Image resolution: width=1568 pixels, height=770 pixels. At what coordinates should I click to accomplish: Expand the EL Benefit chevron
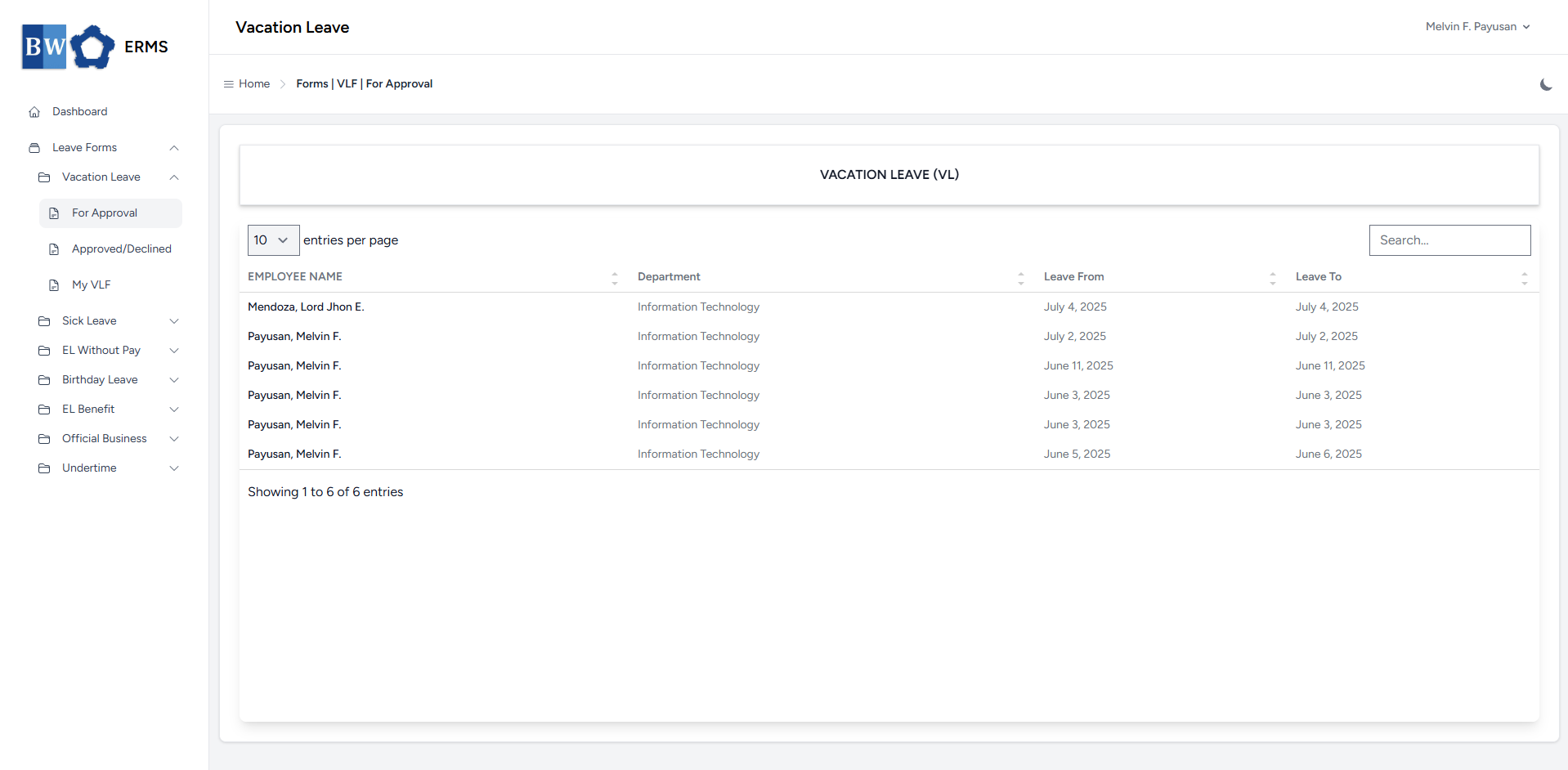(174, 410)
